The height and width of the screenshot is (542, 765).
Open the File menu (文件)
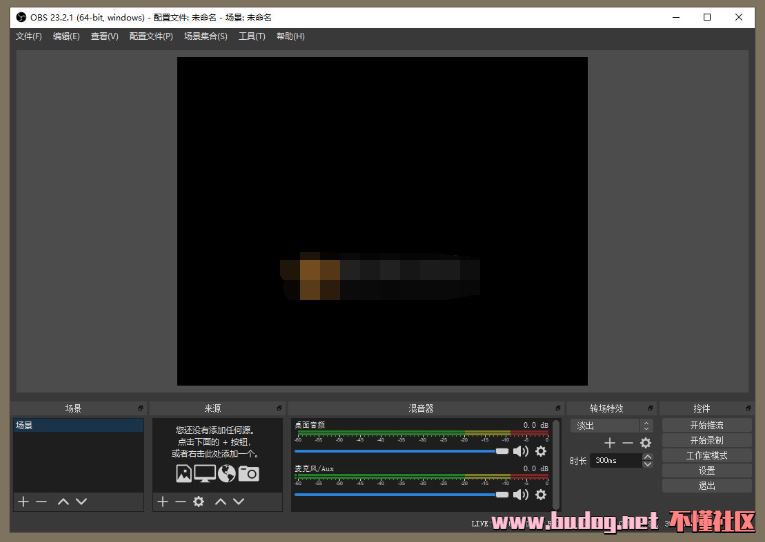click(28, 36)
